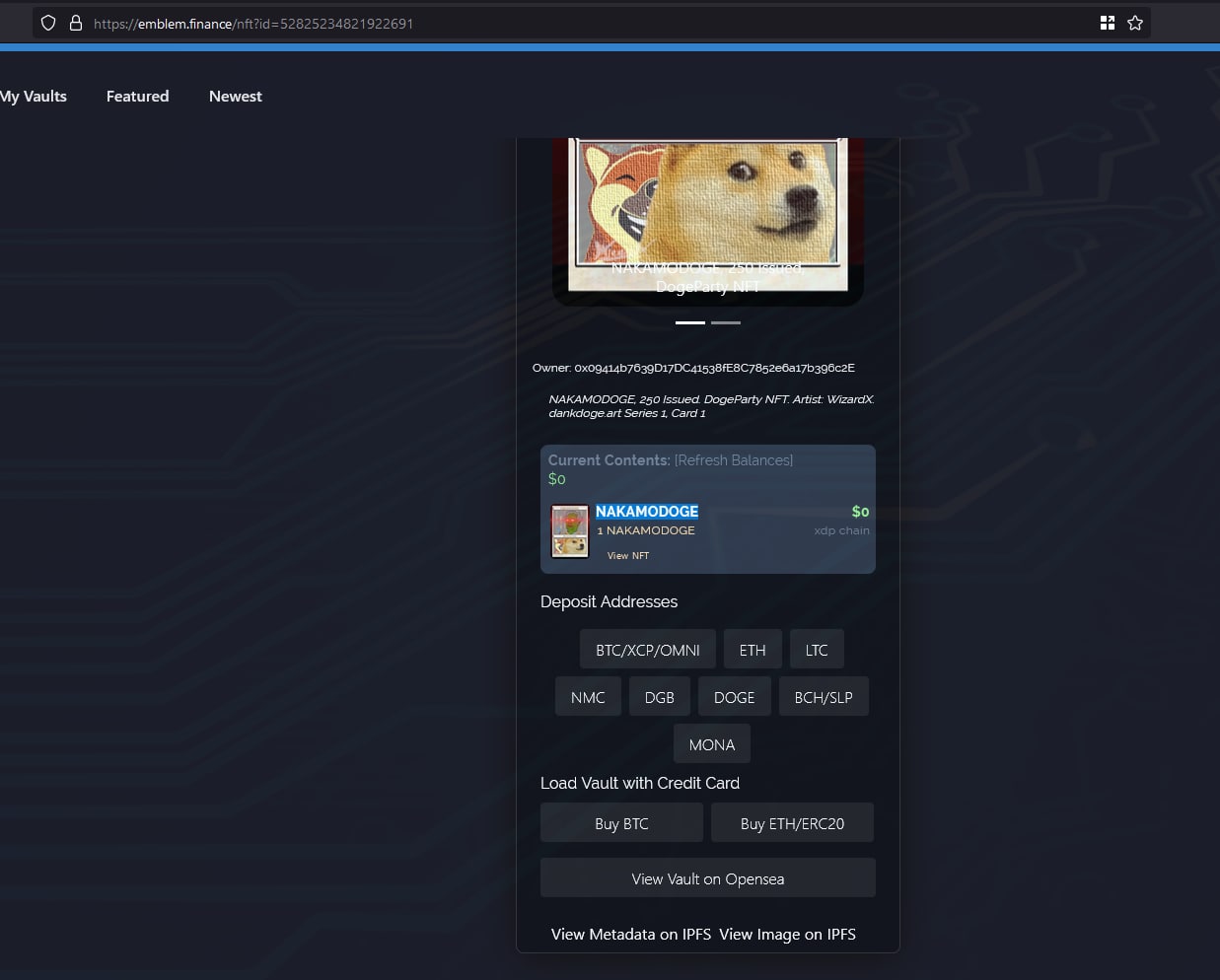Viewport: 1220px width, 980px height.
Task: Select the second carousel slide indicator
Action: pyautogui.click(x=726, y=322)
